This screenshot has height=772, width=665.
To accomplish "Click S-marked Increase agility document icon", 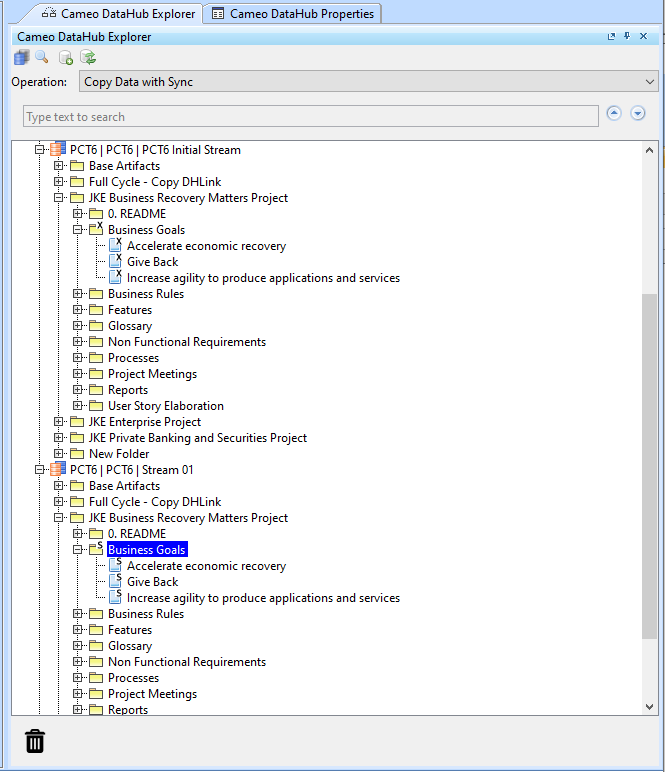I will (115, 597).
